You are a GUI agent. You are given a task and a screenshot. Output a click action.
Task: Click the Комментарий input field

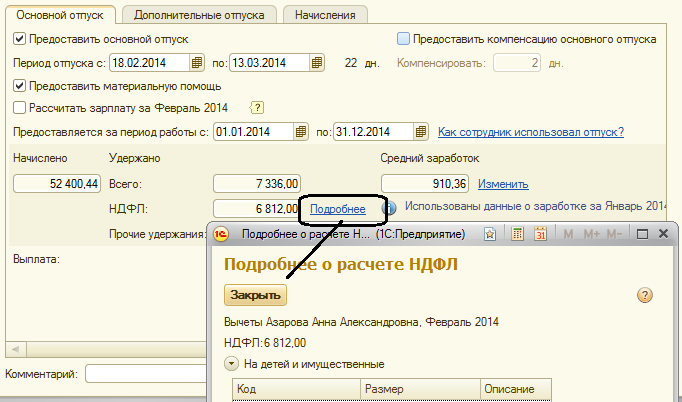tap(146, 374)
